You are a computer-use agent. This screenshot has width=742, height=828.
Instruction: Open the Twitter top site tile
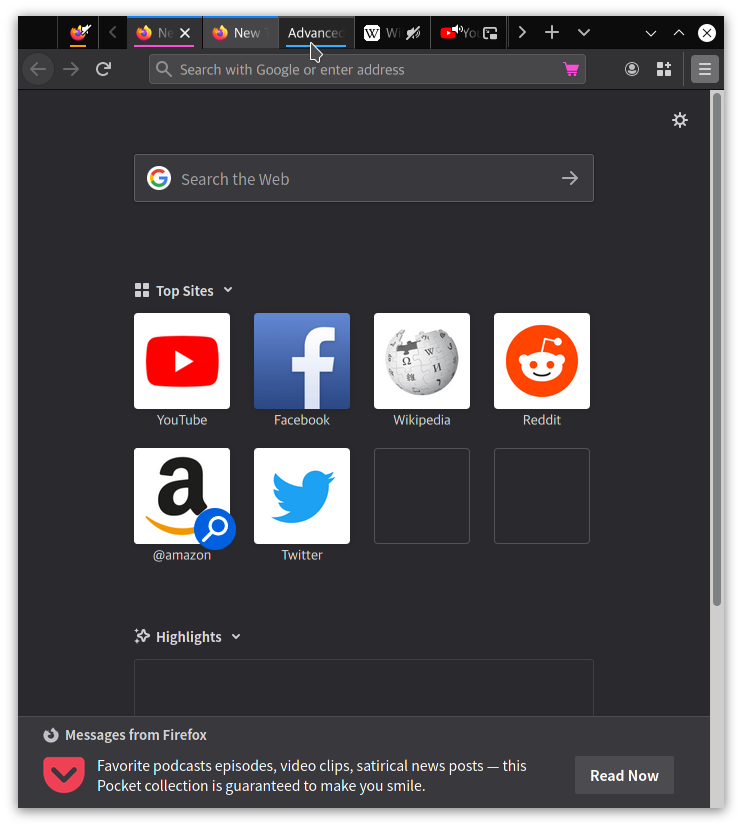pyautogui.click(x=302, y=496)
